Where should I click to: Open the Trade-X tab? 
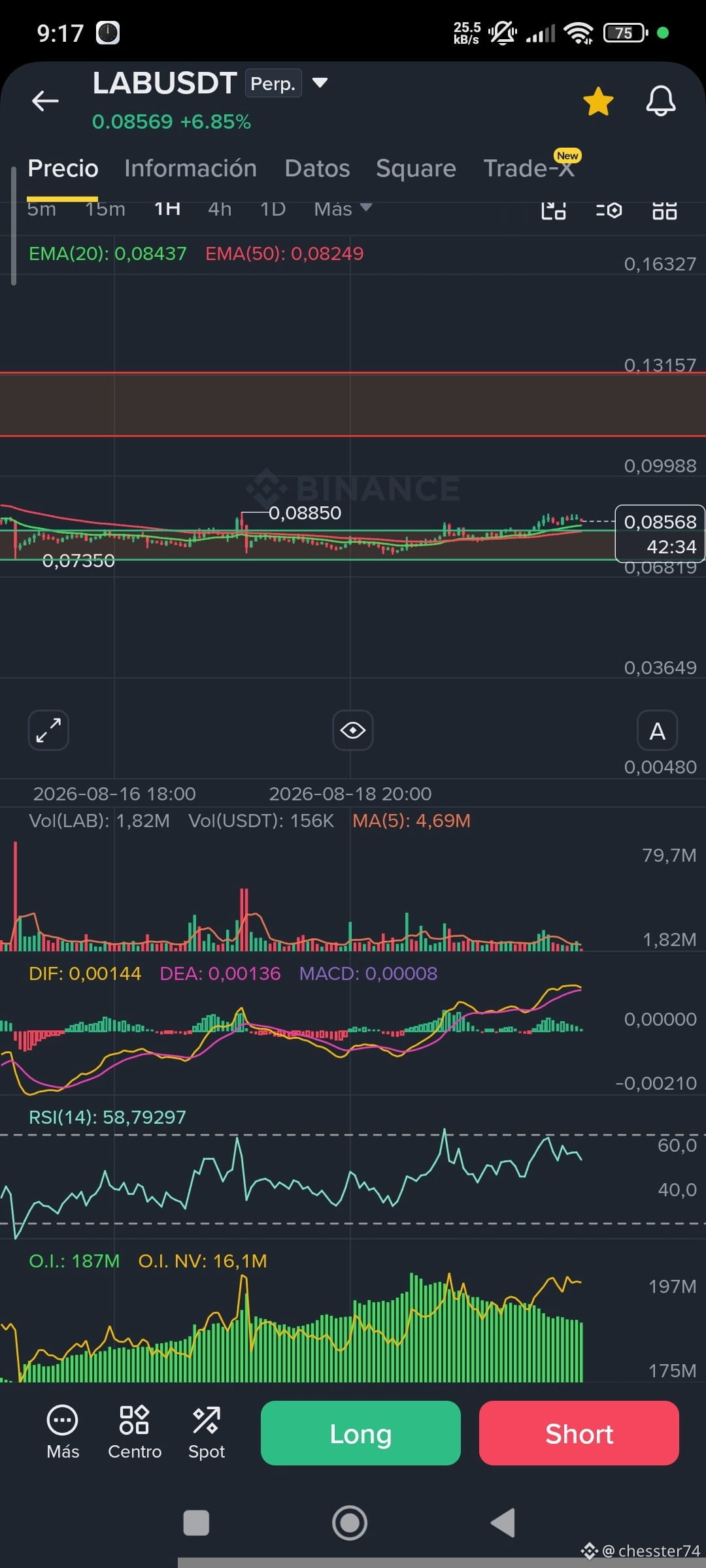click(528, 169)
